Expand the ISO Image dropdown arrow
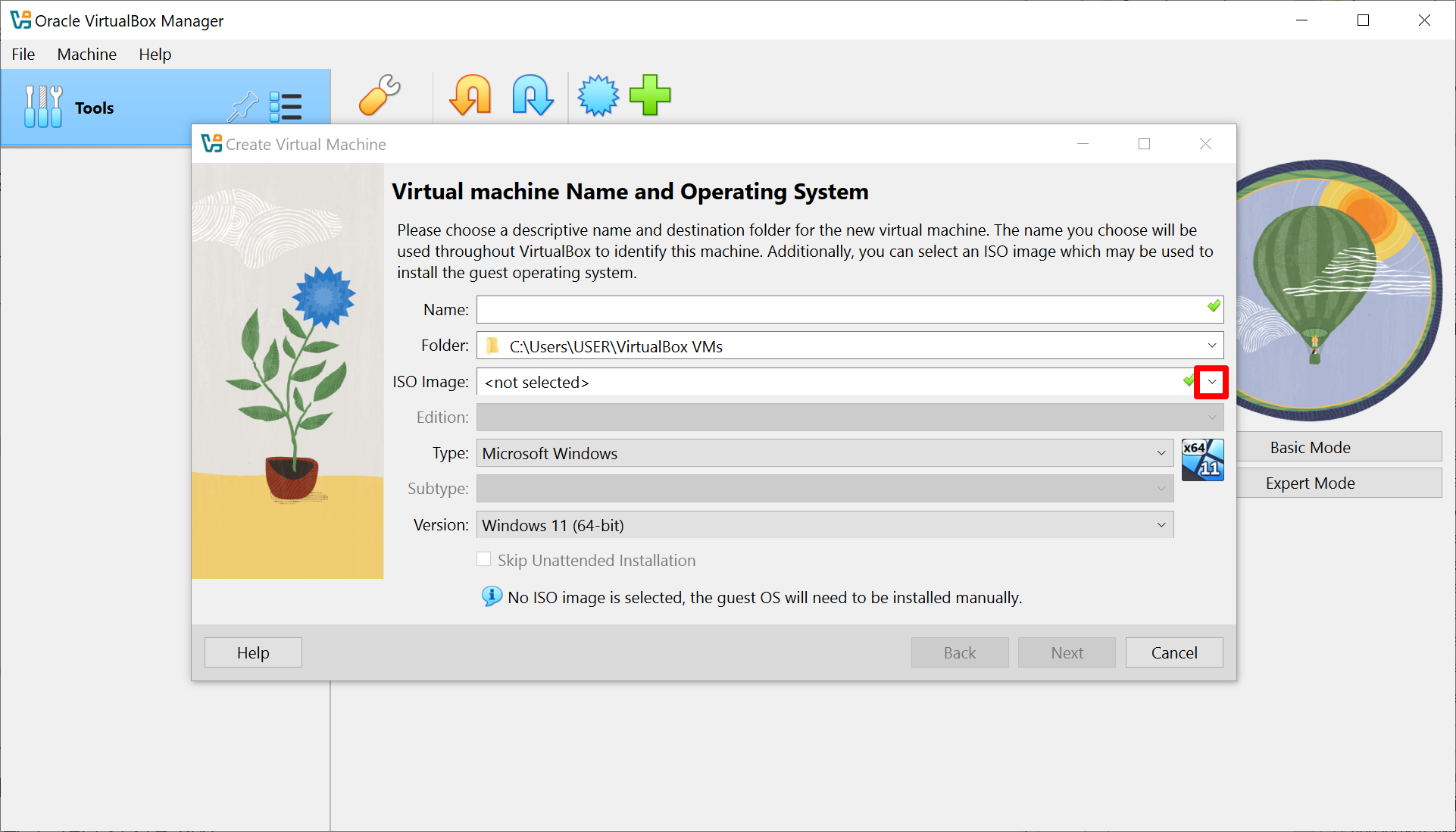This screenshot has height=832, width=1456. click(1211, 382)
